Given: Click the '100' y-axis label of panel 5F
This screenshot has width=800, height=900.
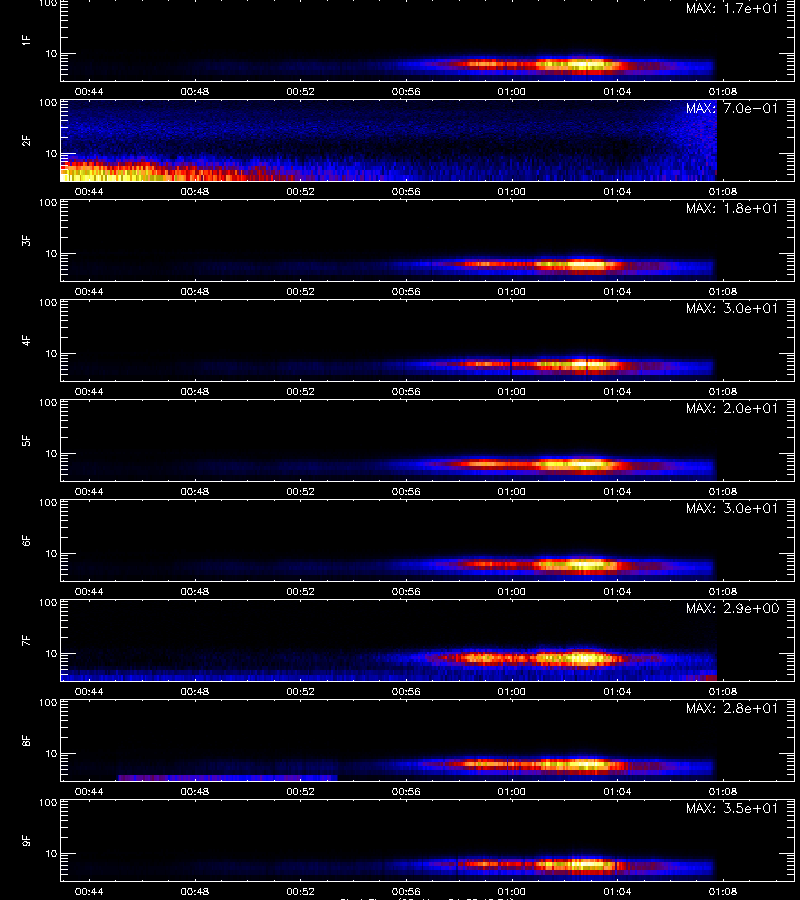Looking at the screenshot, I should (x=48, y=402).
